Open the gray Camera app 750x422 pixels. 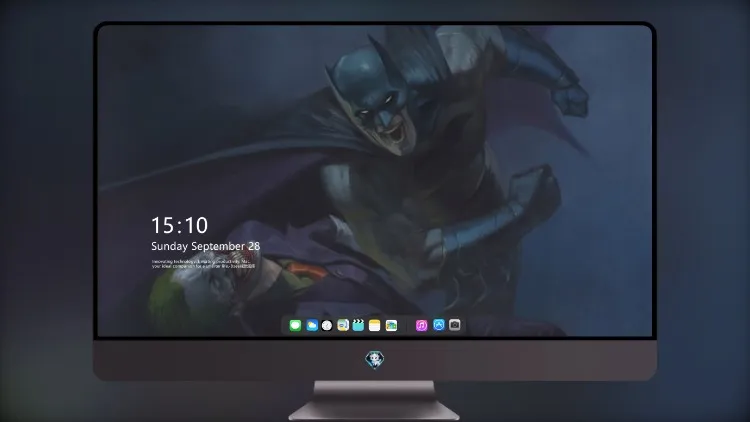click(455, 325)
